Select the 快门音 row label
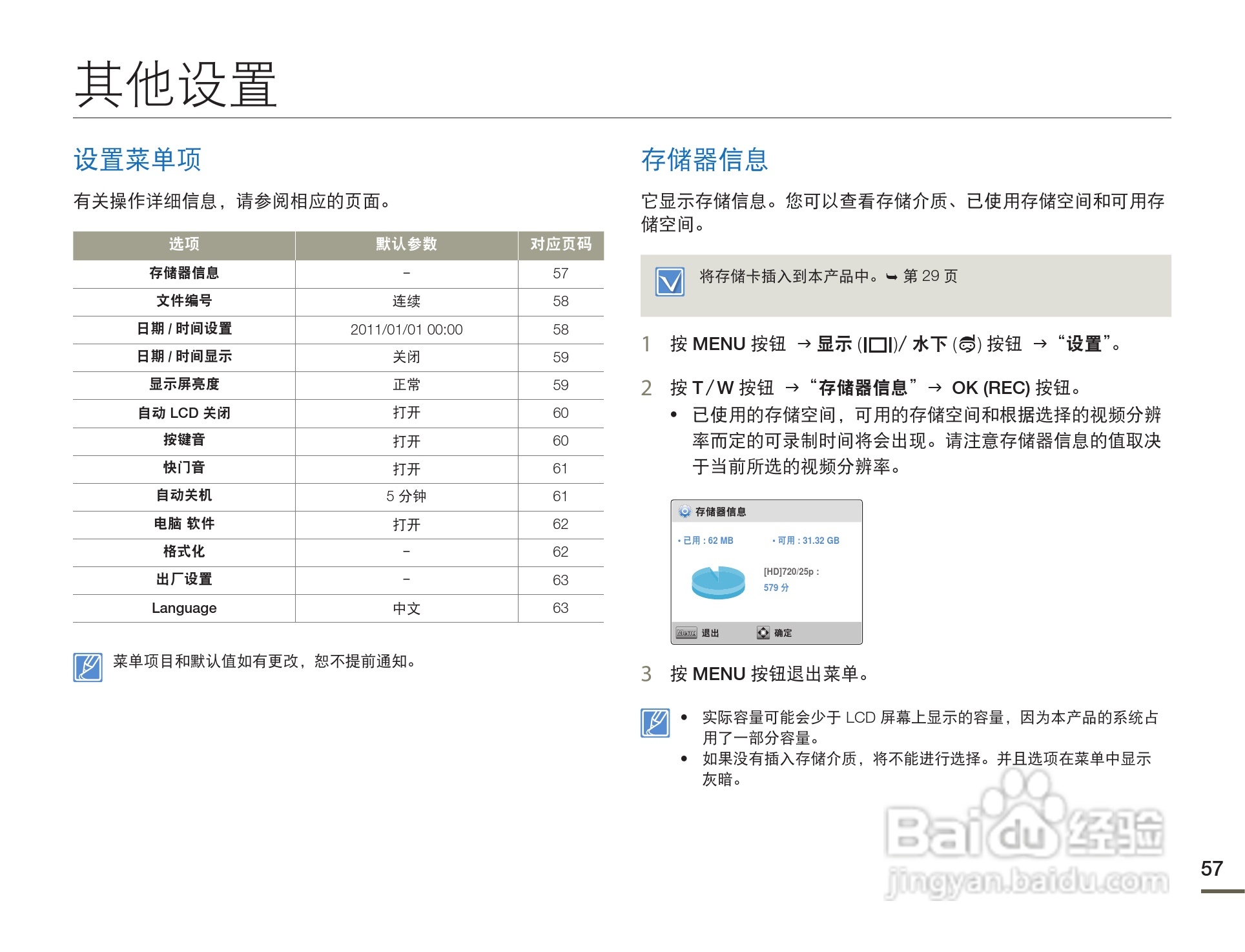 [184, 468]
